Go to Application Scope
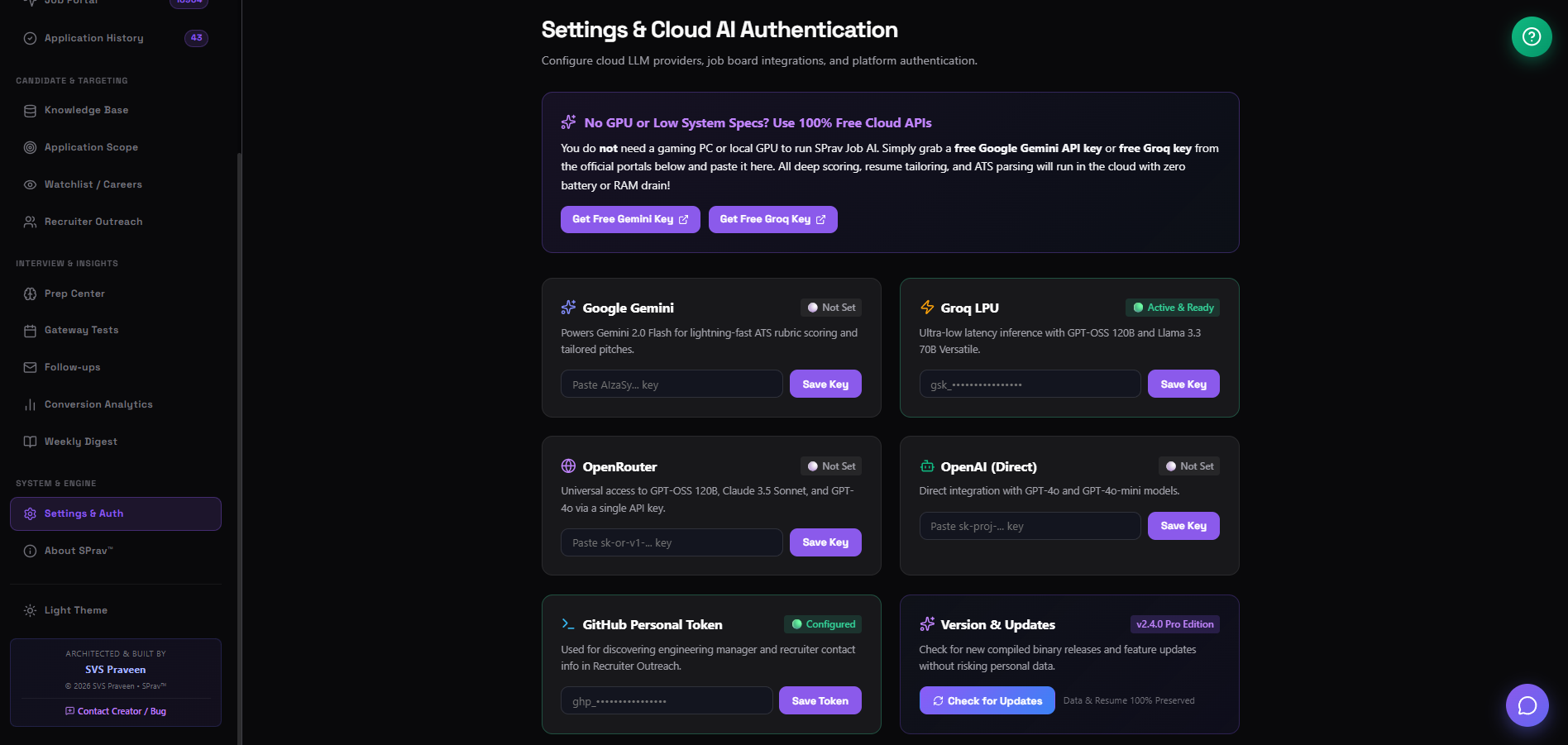The image size is (1568, 745). [x=116, y=147]
